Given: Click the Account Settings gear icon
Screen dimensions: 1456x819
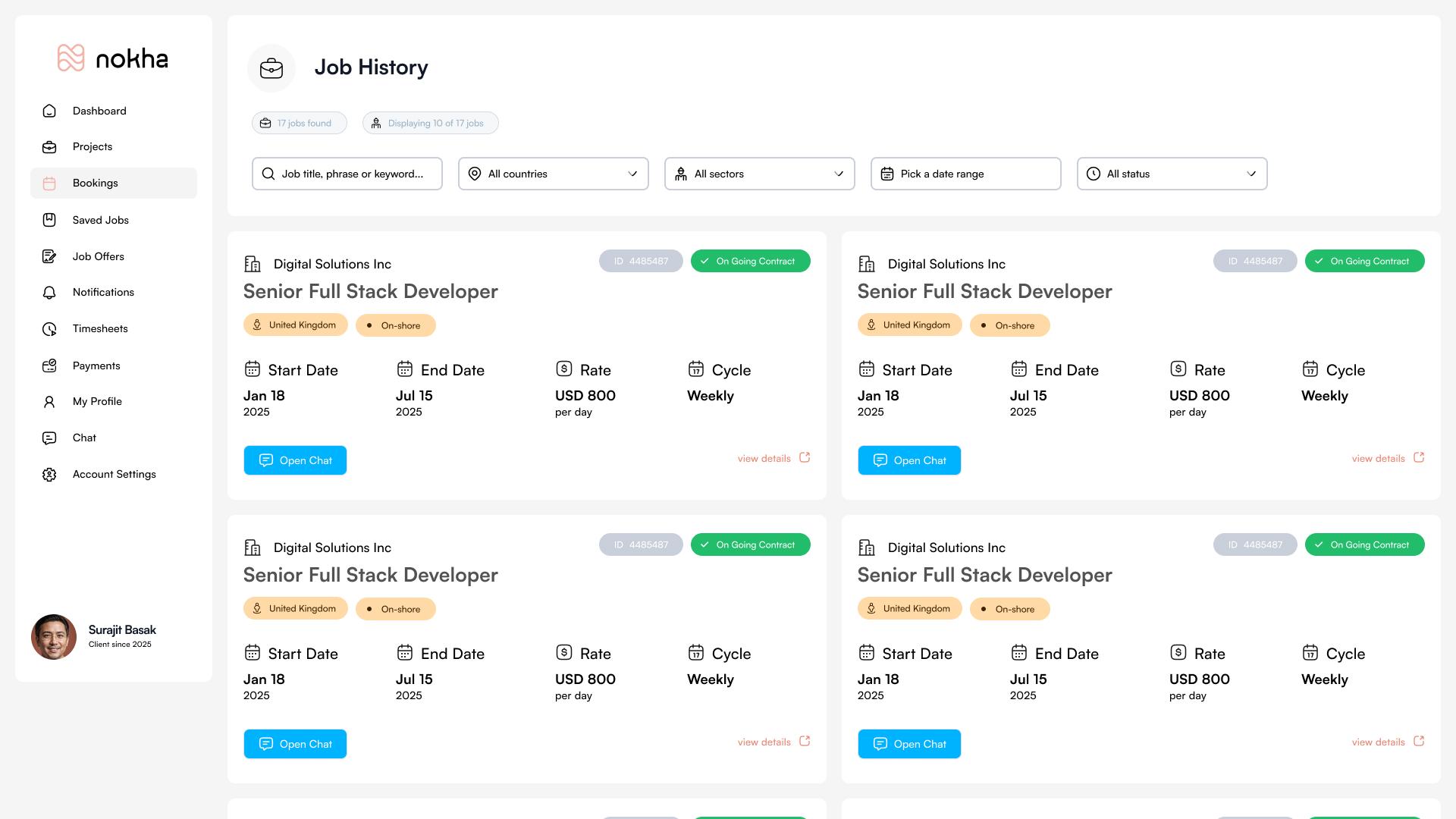Looking at the screenshot, I should (x=49, y=475).
